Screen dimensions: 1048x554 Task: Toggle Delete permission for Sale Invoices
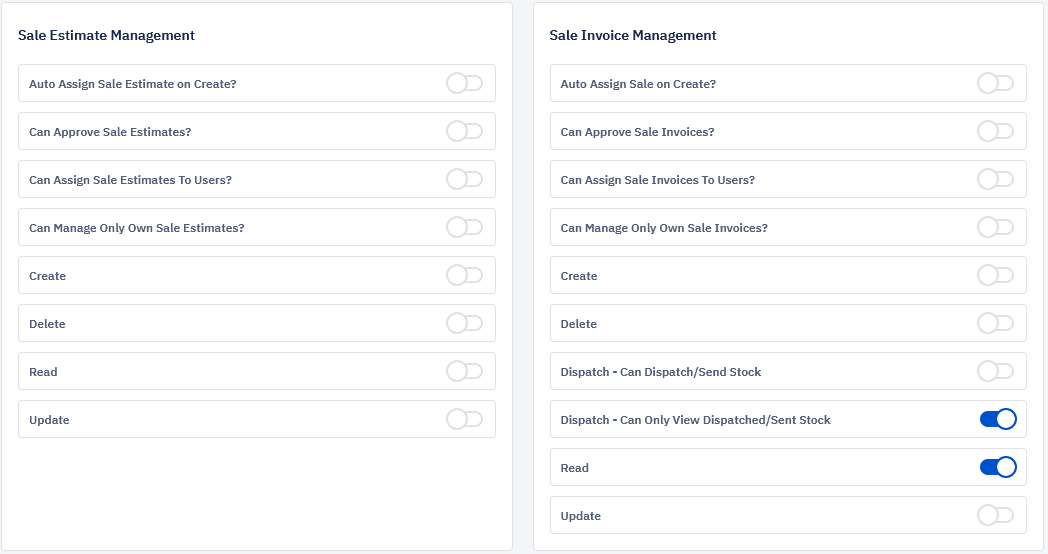tap(996, 323)
